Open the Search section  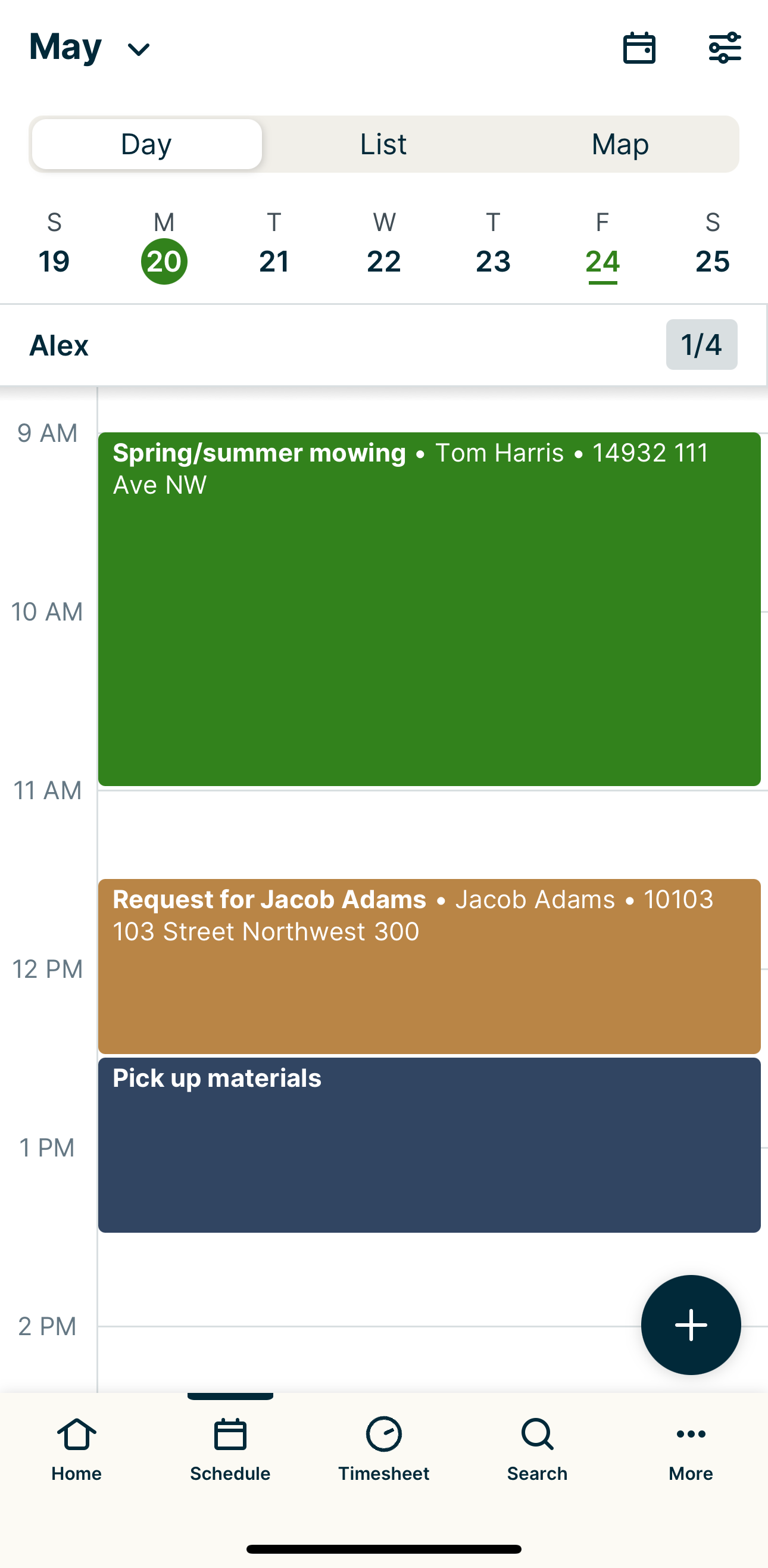537,1449
